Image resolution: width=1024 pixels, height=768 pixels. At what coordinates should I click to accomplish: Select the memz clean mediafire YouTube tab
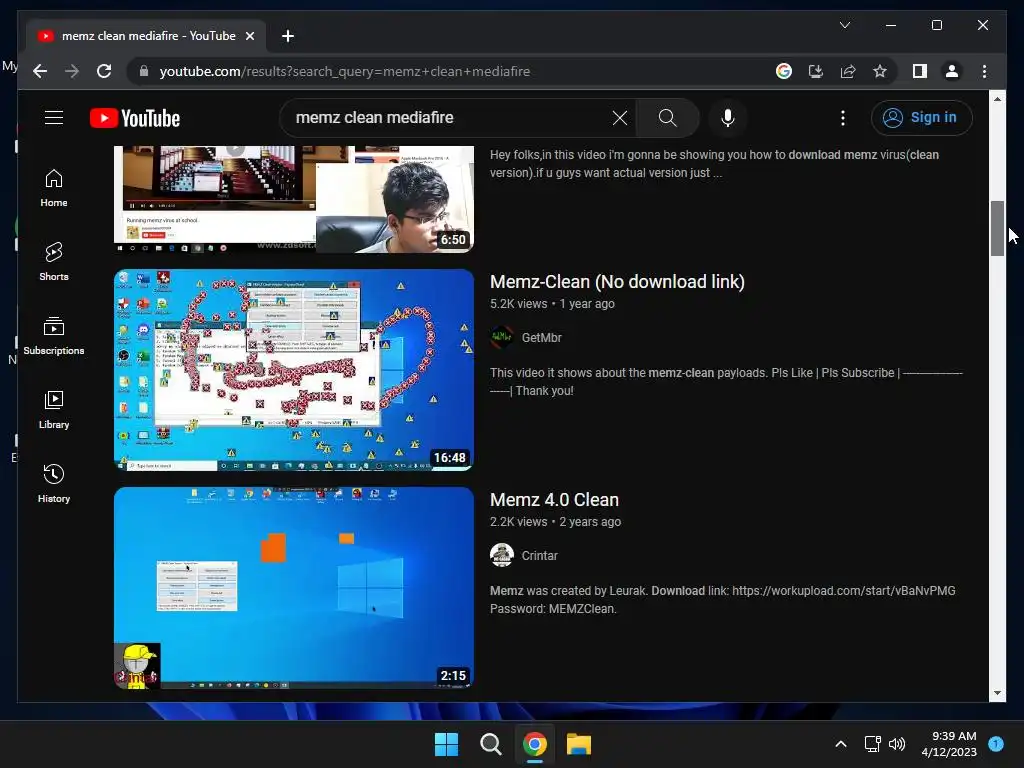point(145,36)
